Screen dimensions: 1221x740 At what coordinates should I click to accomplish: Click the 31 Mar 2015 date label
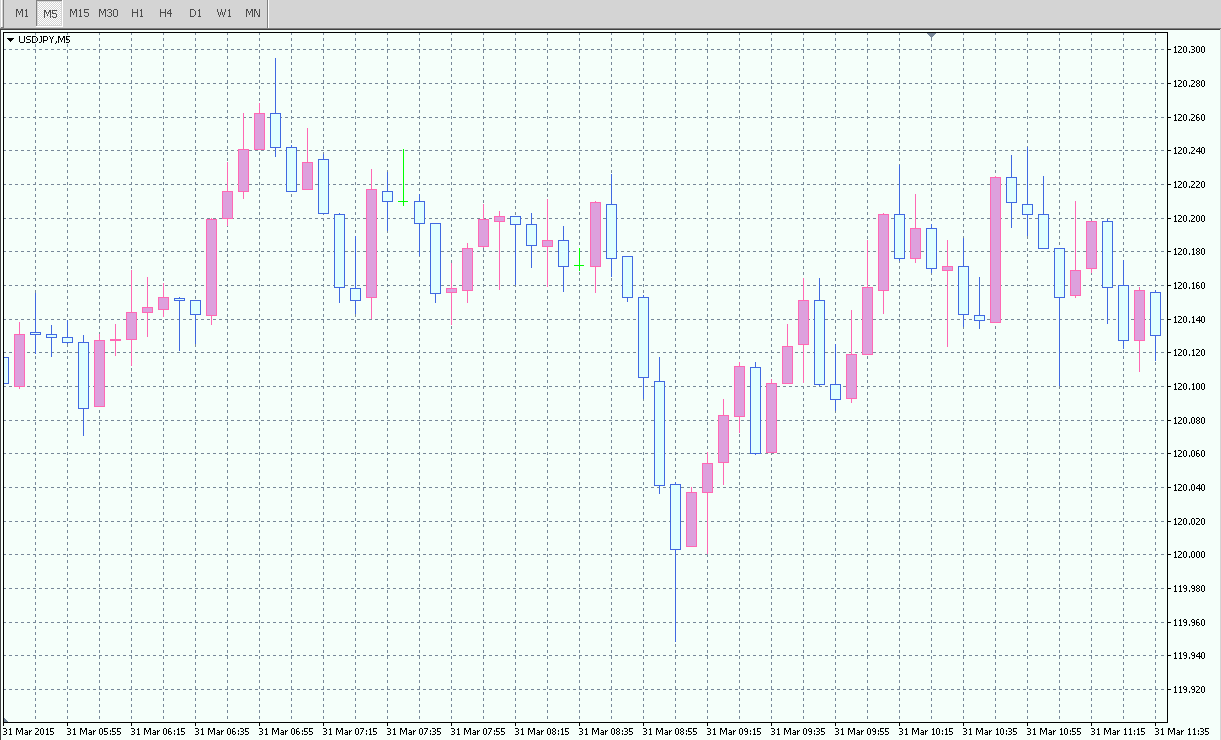31,731
